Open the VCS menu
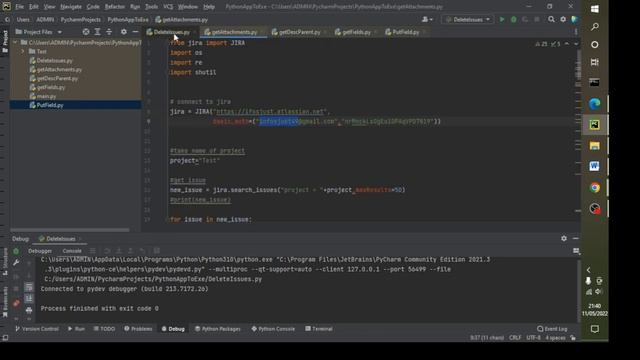The height and width of the screenshot is (360, 640). tap(168, 7)
